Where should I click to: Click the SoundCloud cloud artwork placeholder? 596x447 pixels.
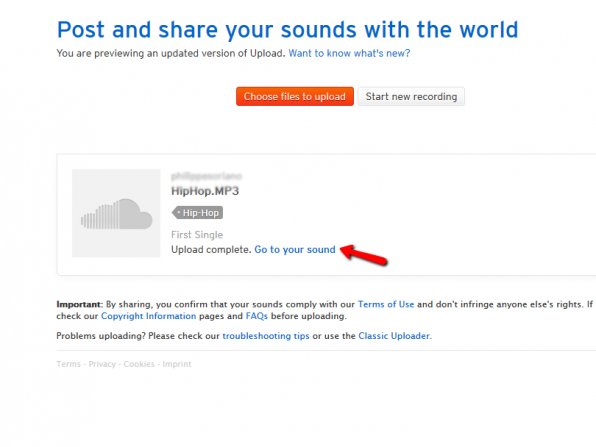pyautogui.click(x=116, y=213)
